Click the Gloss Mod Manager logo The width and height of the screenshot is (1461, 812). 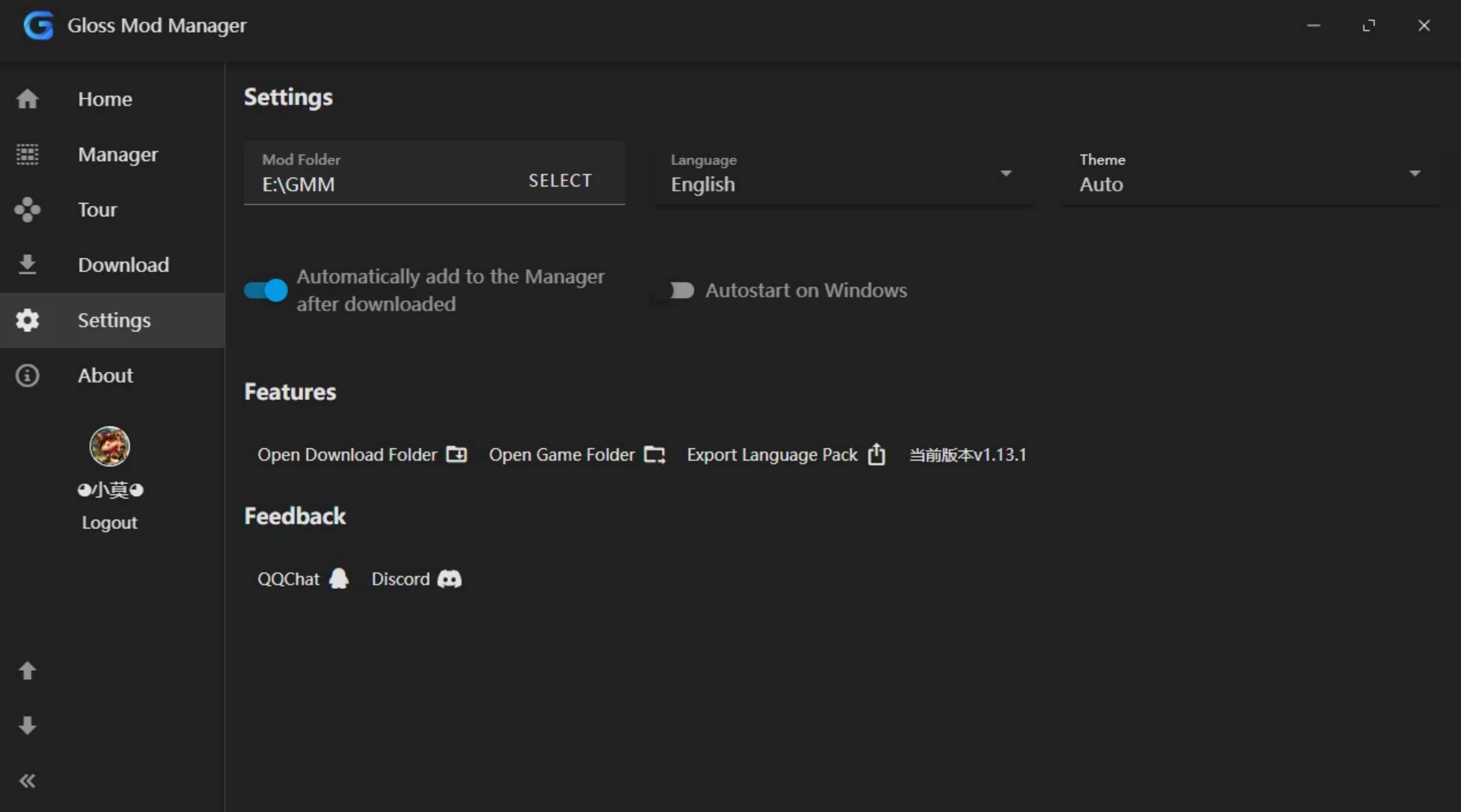click(38, 25)
